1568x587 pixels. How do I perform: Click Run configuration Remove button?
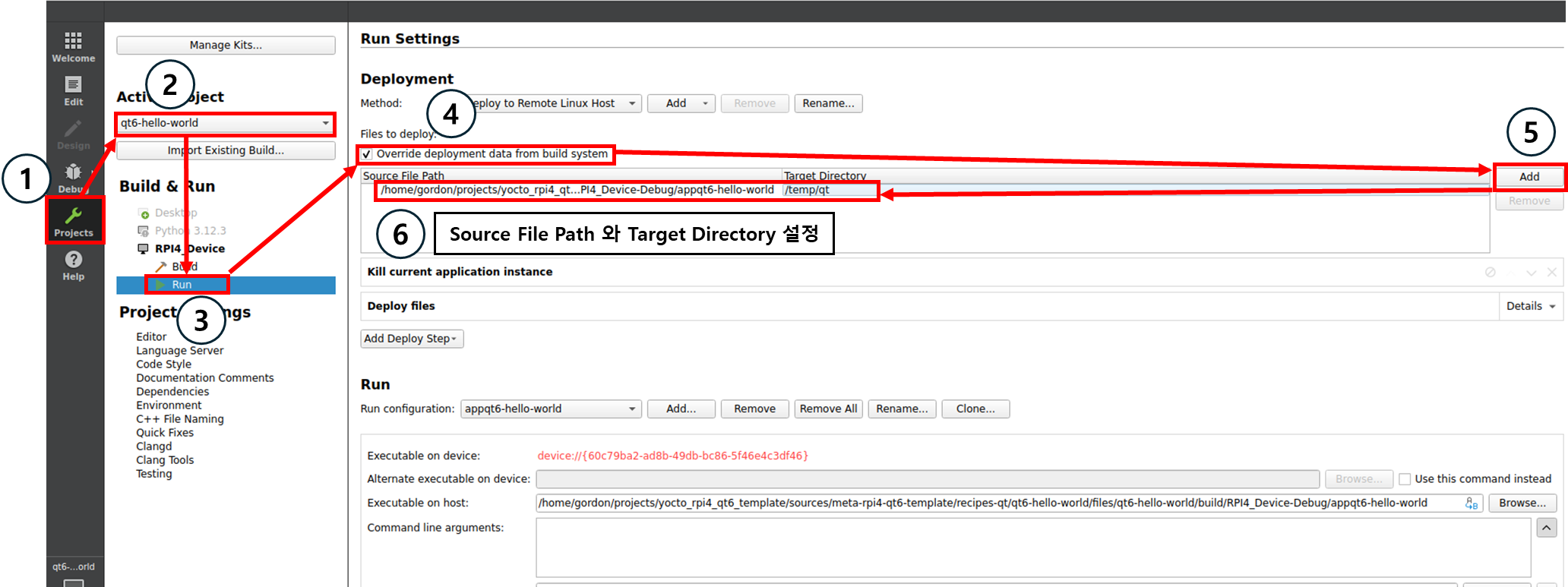755,409
